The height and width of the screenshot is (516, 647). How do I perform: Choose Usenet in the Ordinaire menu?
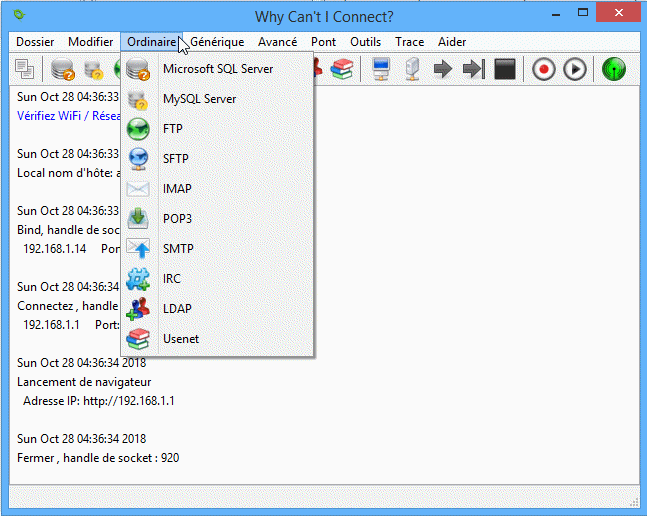pyautogui.click(x=217, y=339)
